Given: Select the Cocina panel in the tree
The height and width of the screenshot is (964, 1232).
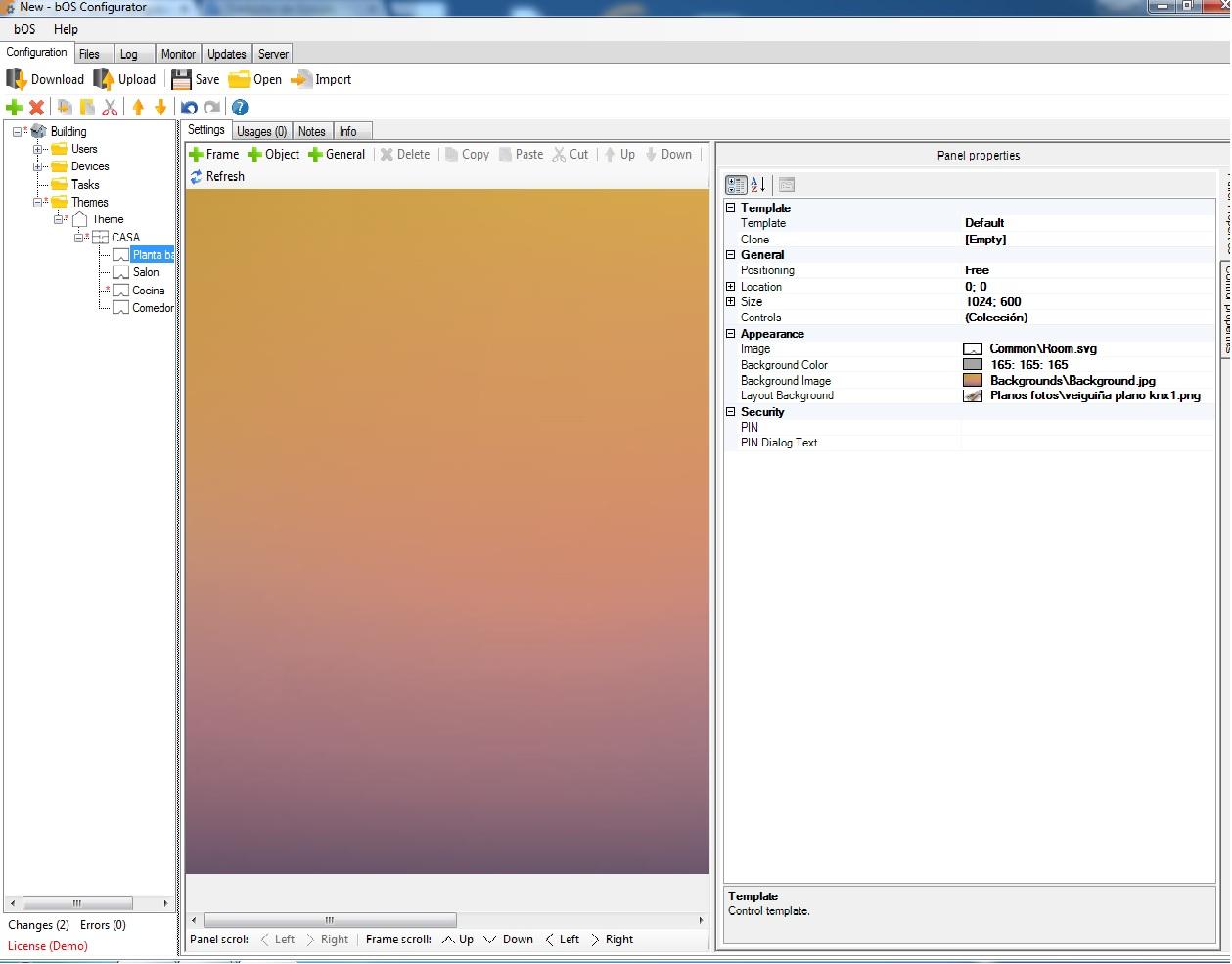Looking at the screenshot, I should [x=148, y=291].
